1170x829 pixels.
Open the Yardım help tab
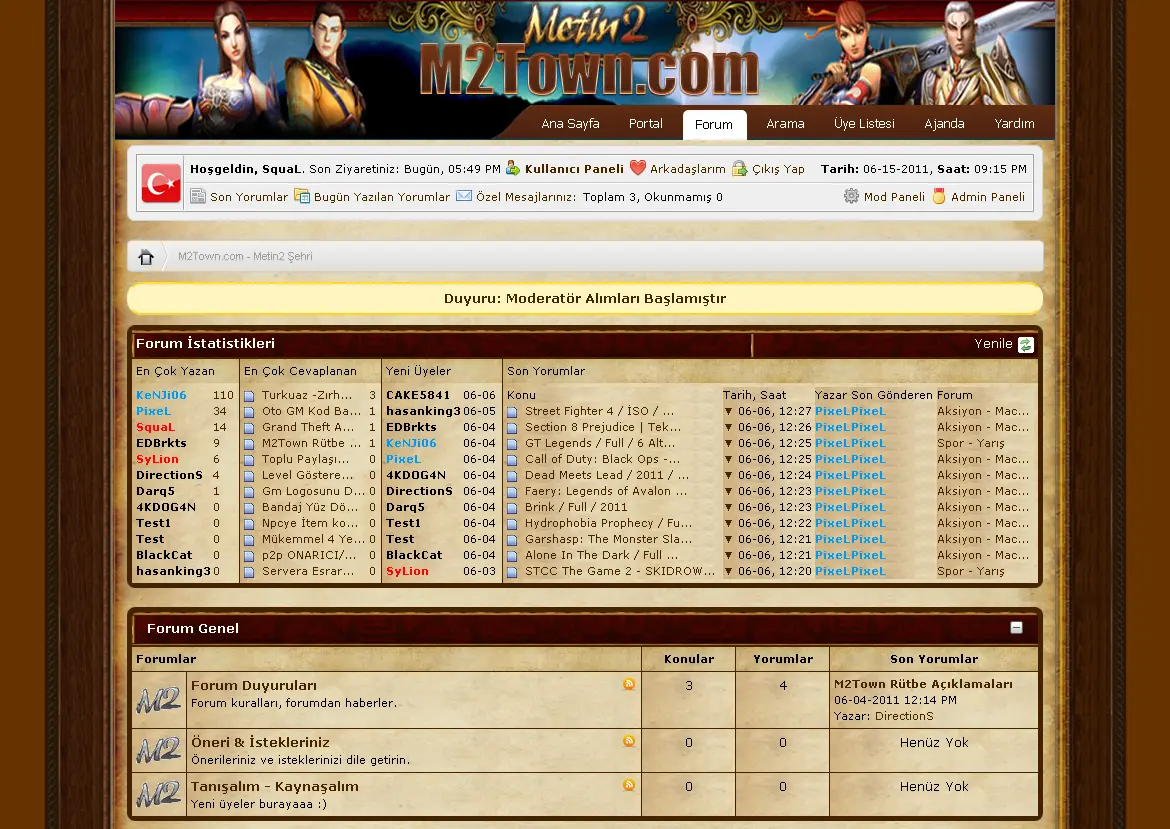pos(1014,124)
